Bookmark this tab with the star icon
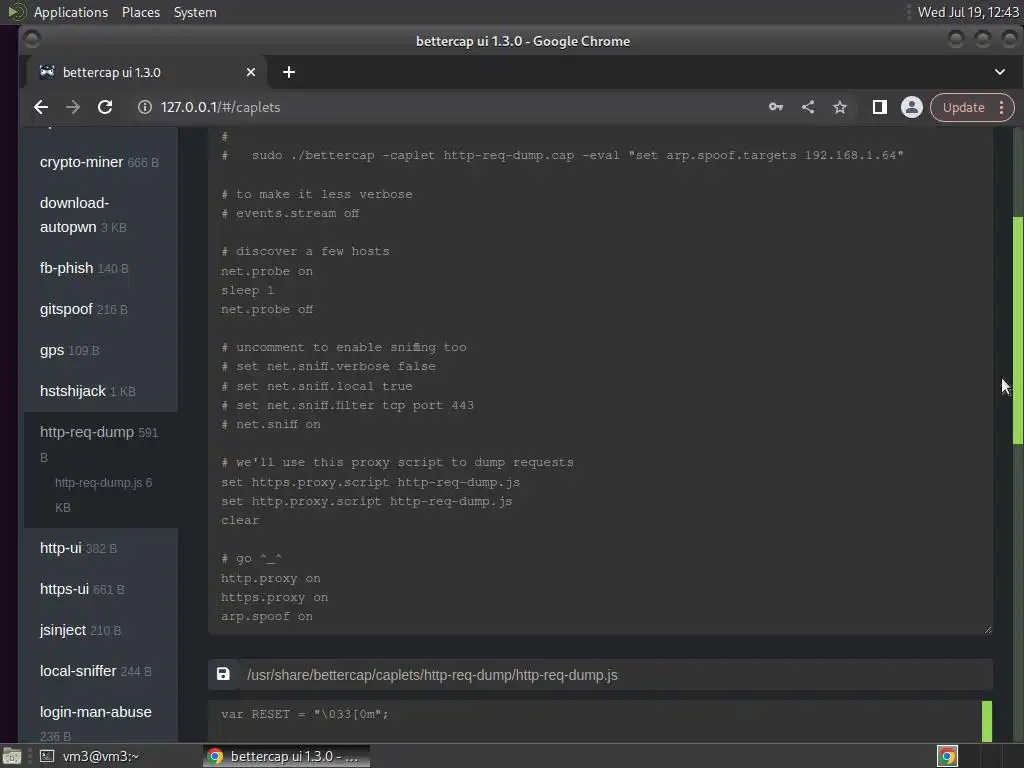The image size is (1024, 768). coord(840,107)
